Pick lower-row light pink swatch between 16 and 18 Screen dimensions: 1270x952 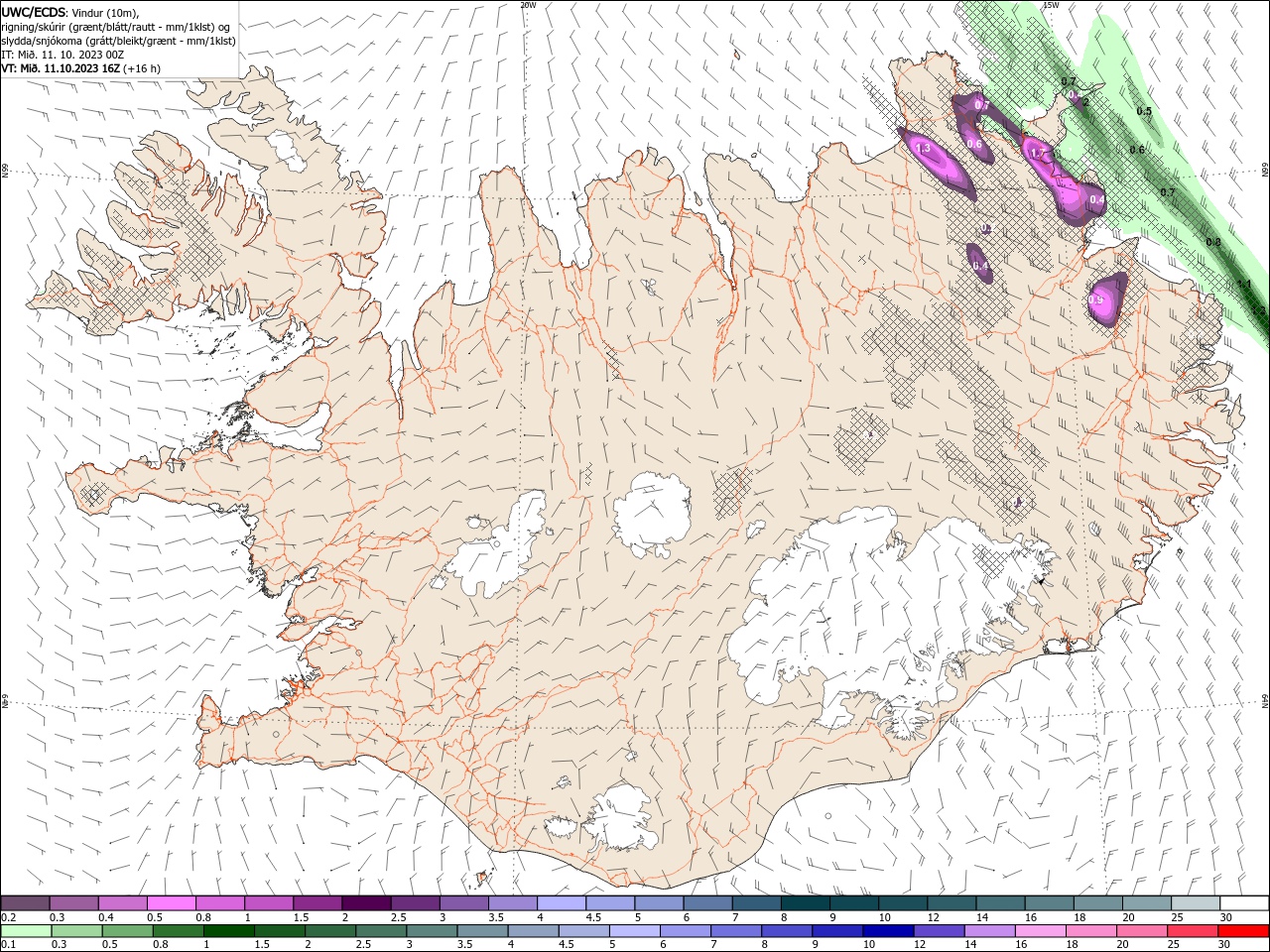click(1040, 931)
